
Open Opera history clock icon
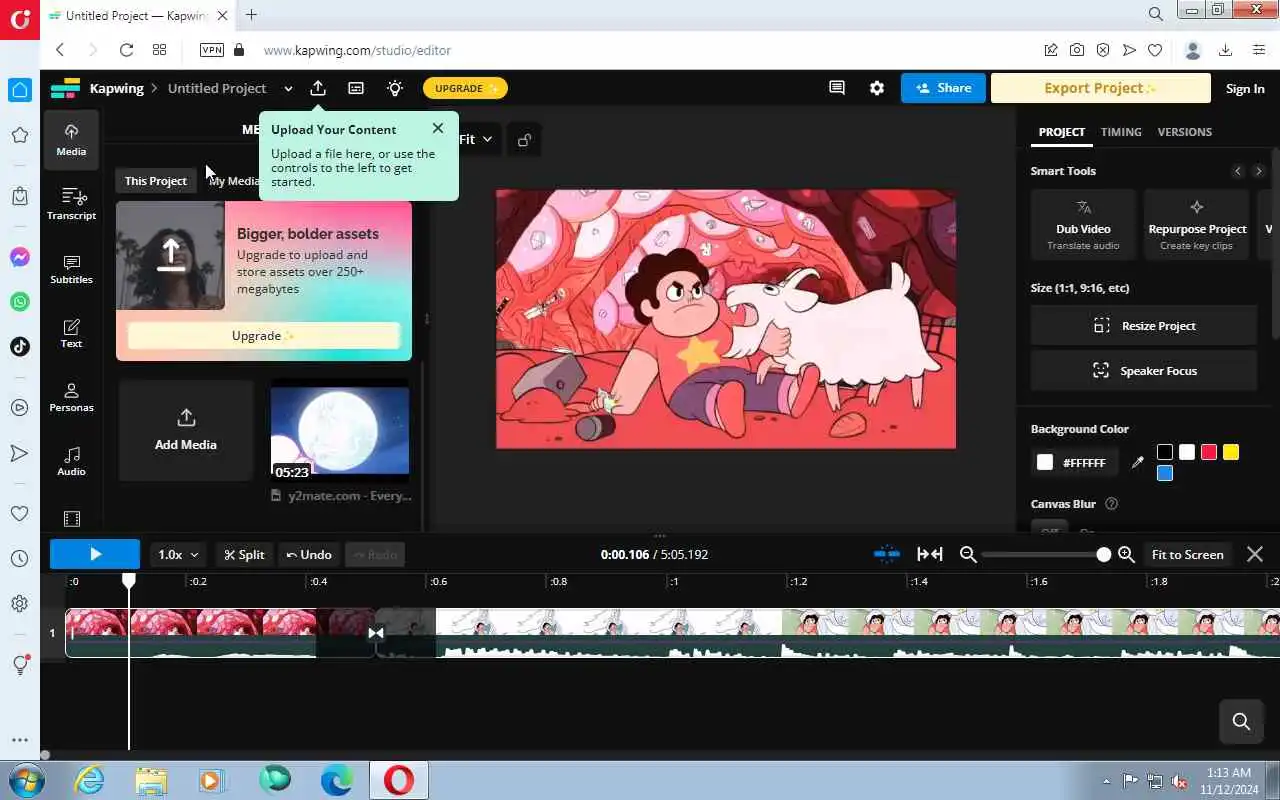click(20, 559)
